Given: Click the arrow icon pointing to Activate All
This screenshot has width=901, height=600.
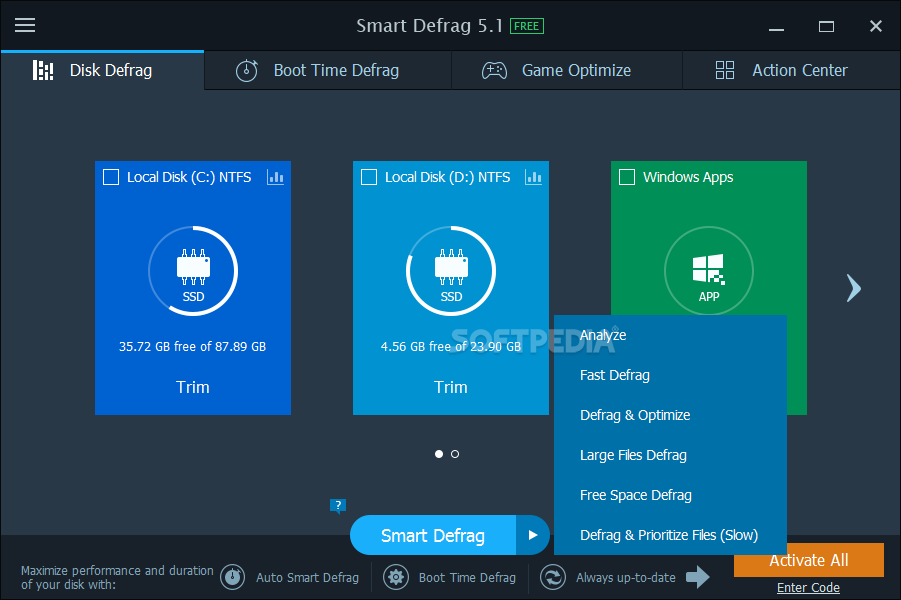Looking at the screenshot, I should (698, 576).
